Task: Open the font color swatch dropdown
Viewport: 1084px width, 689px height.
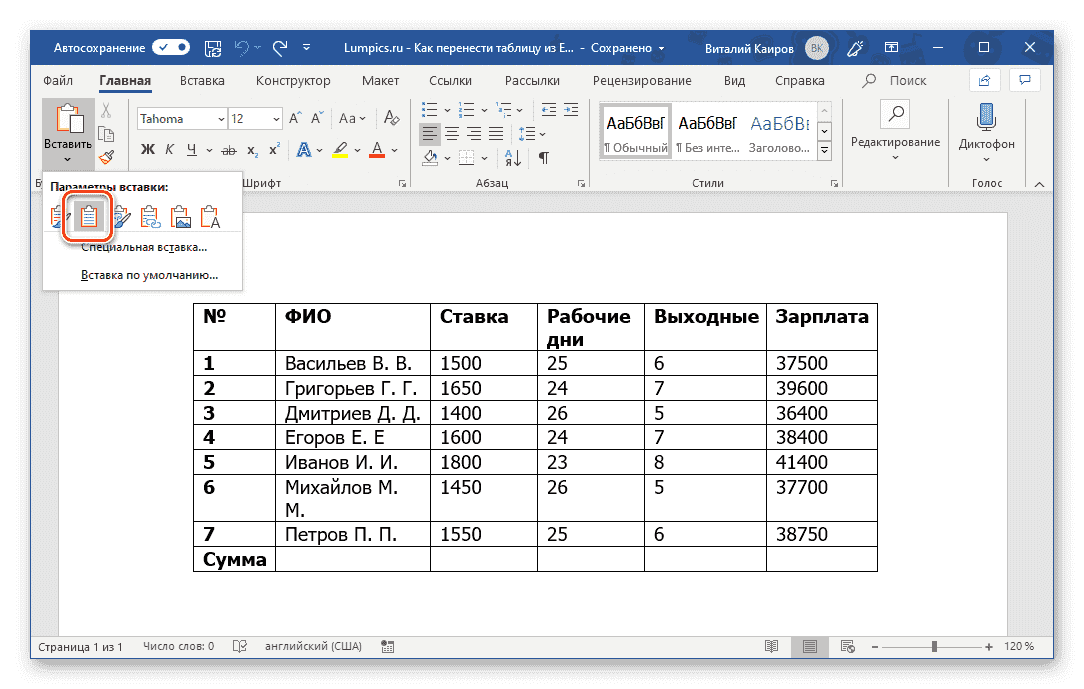Action: (x=390, y=149)
